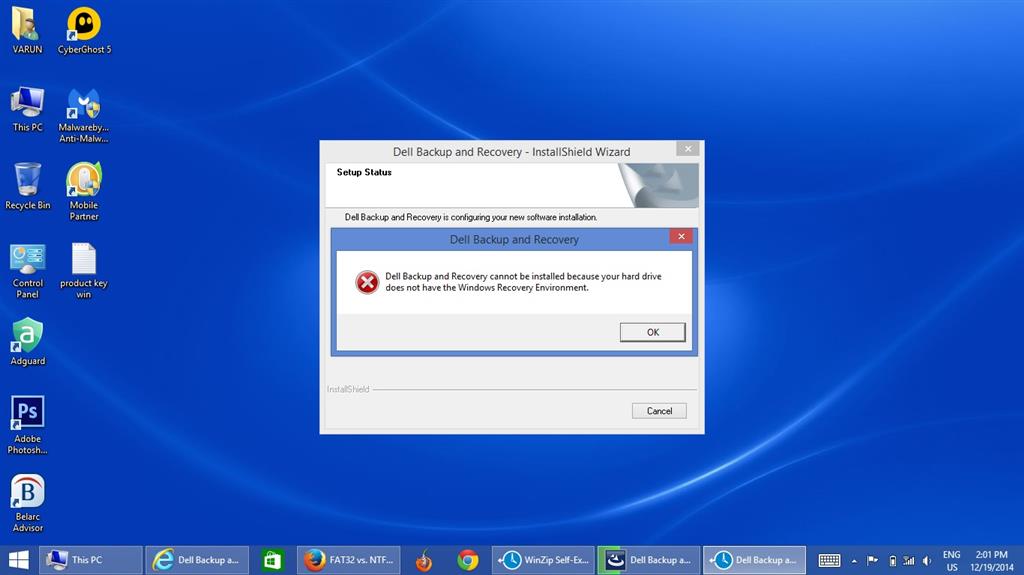Switch to WinZip Self-Extractor taskbar item
The height and width of the screenshot is (575, 1024).
point(543,560)
